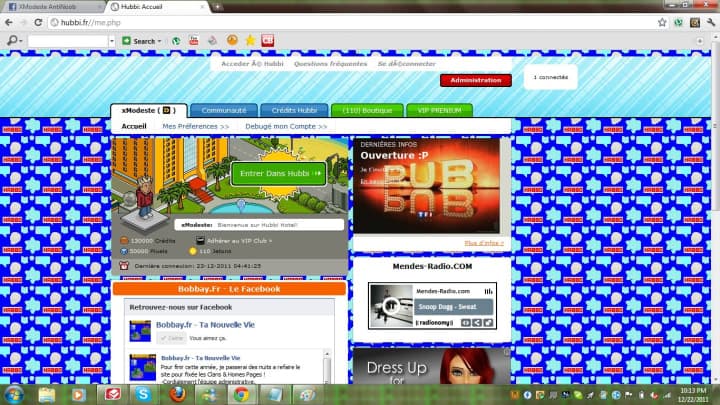Image resolution: width=720 pixels, height=405 pixels.
Task: Open the media player taskbar icon
Action: coord(79,395)
